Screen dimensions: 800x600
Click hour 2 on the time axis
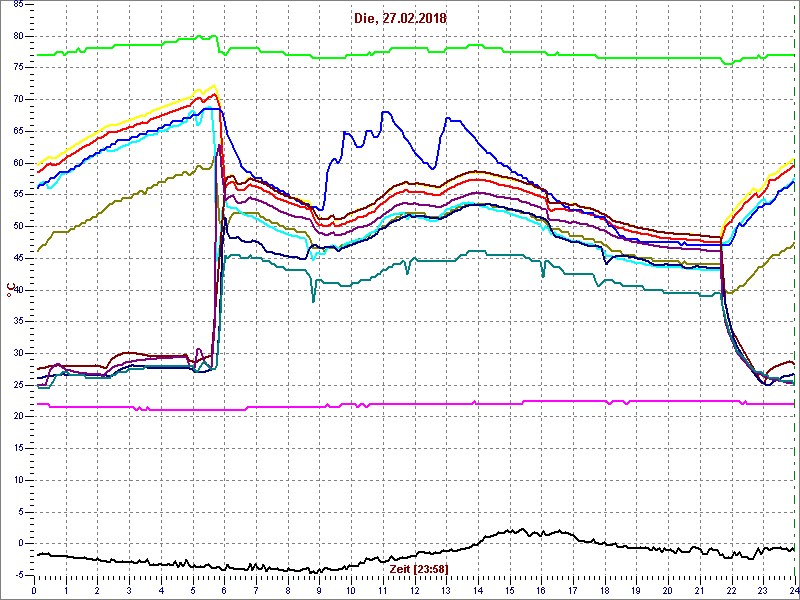coord(97,590)
